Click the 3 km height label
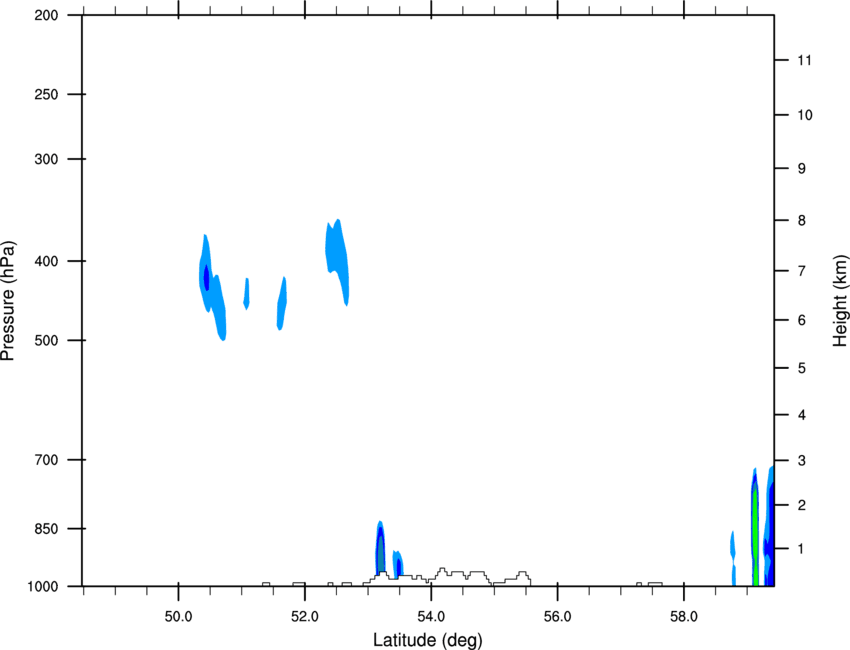Viewport: 850px width, 650px height. coord(802,461)
